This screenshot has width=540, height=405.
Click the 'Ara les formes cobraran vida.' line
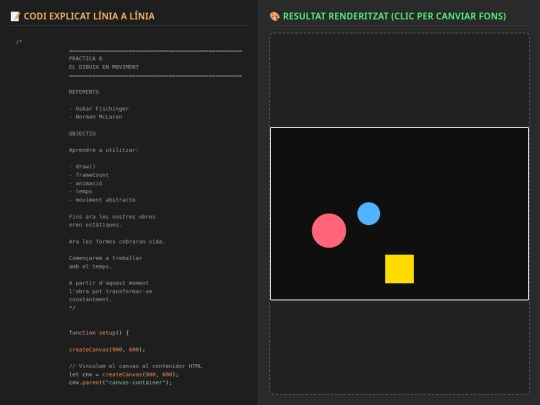tap(117, 241)
